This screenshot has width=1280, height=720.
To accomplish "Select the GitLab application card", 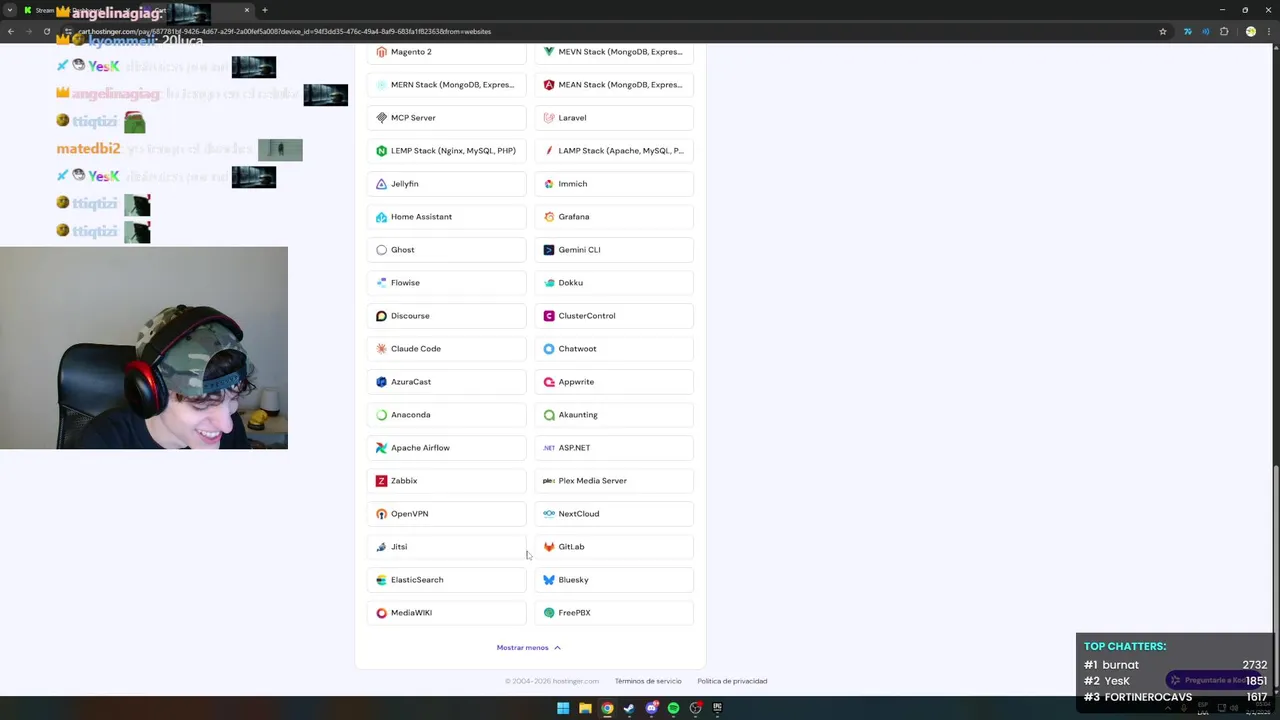I will (615, 547).
